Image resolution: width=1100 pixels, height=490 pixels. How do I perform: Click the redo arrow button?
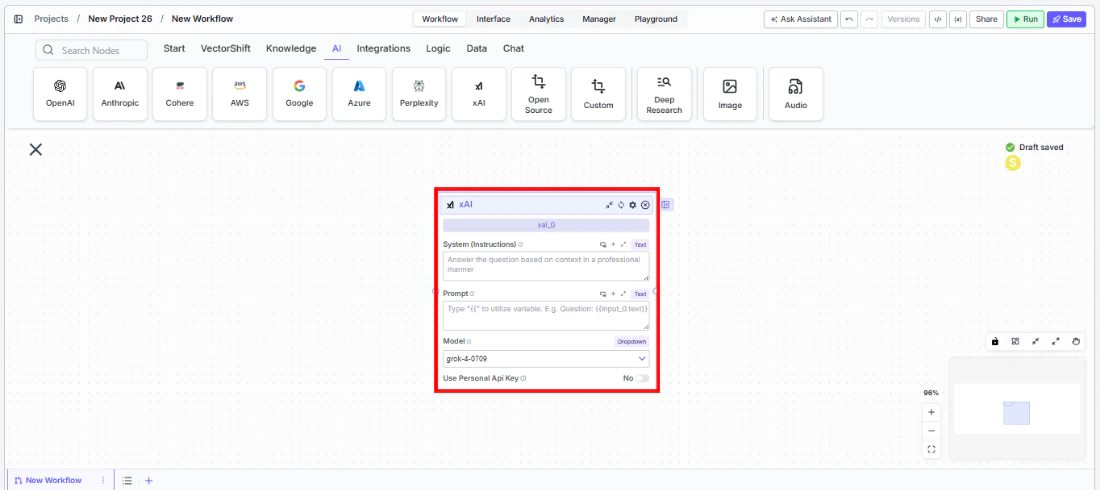point(869,19)
